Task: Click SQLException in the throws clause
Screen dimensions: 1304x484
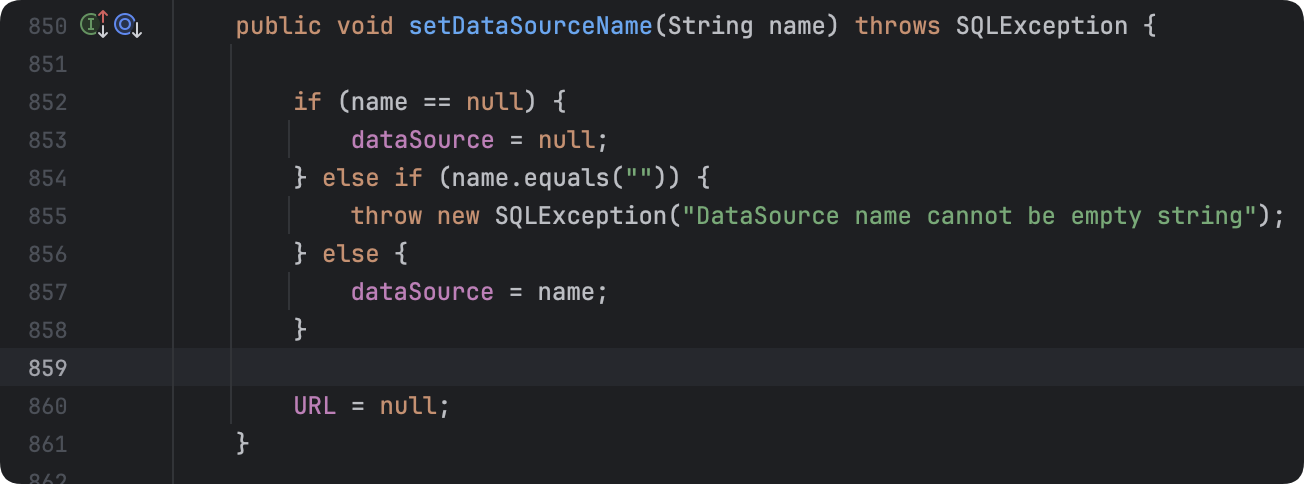Action: coord(1041,25)
